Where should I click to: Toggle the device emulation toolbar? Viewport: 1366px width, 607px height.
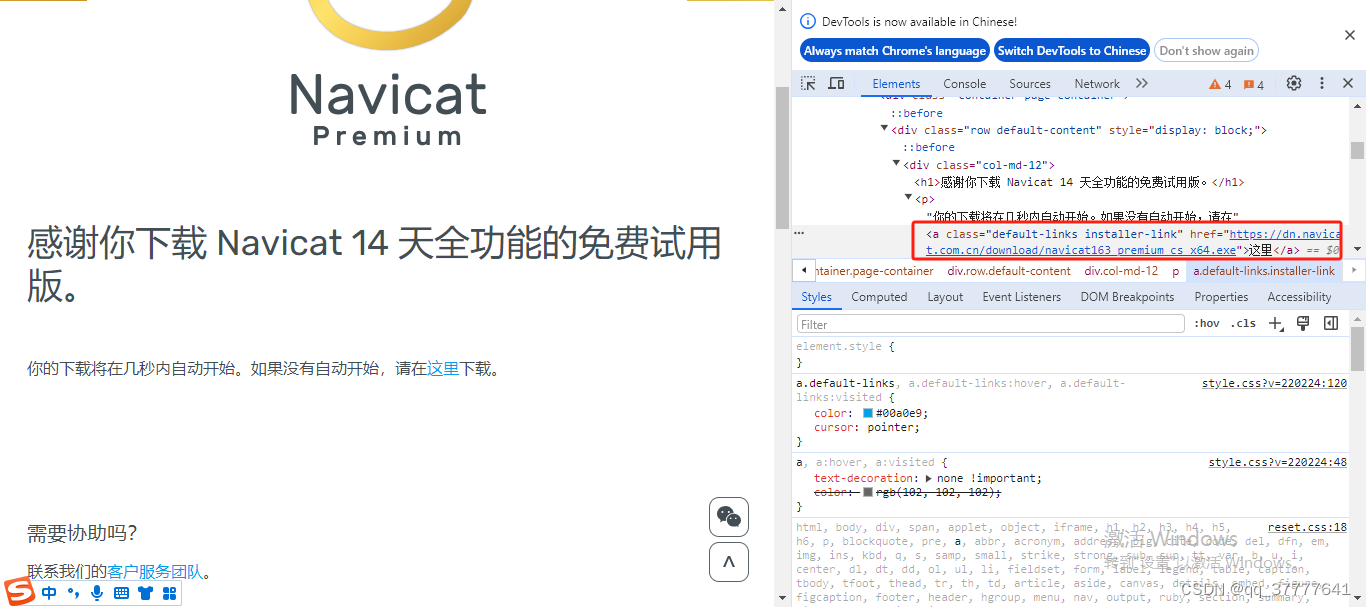click(837, 84)
